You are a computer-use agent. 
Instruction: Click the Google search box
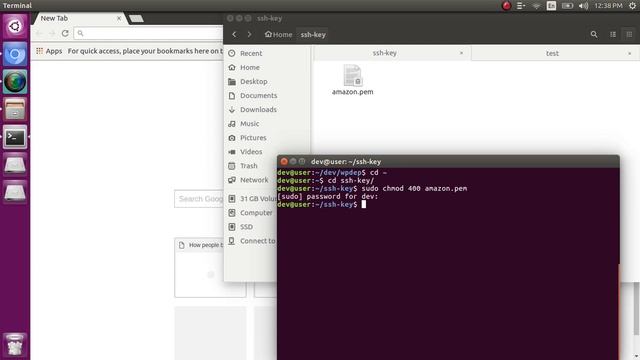point(199,199)
